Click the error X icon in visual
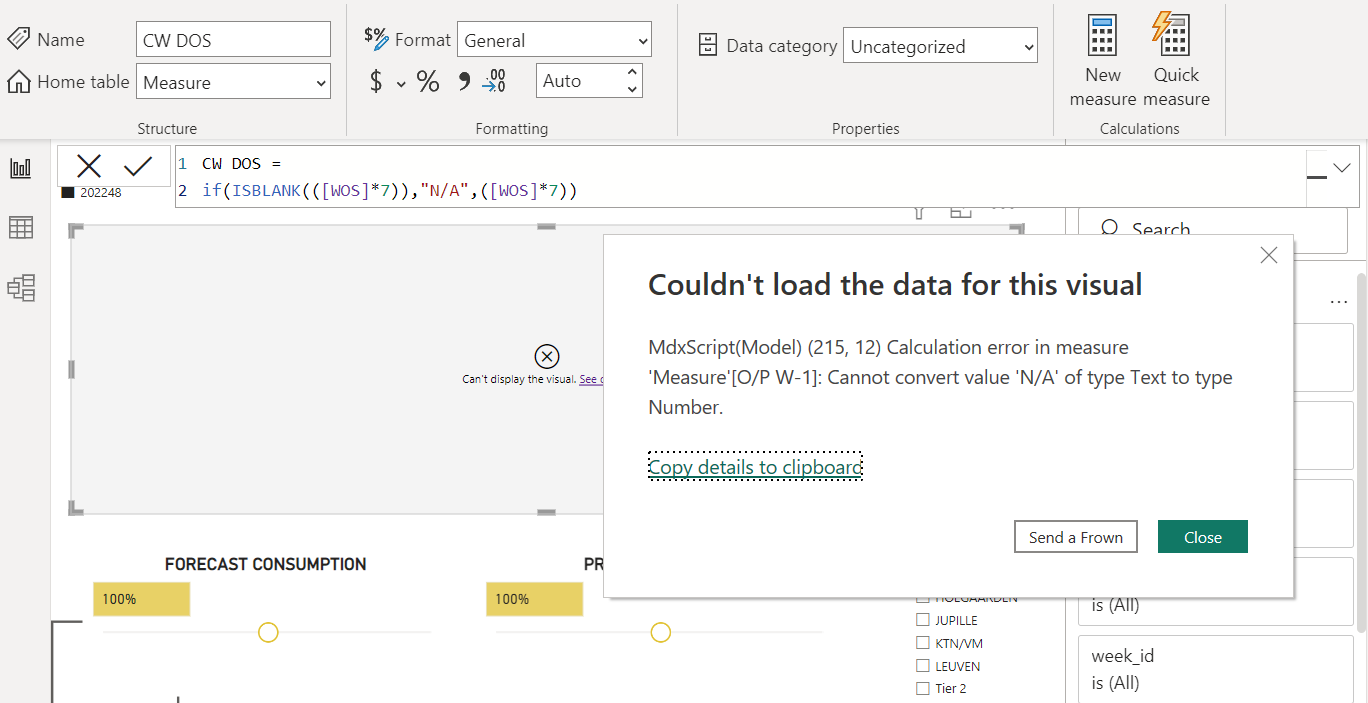 (x=547, y=356)
